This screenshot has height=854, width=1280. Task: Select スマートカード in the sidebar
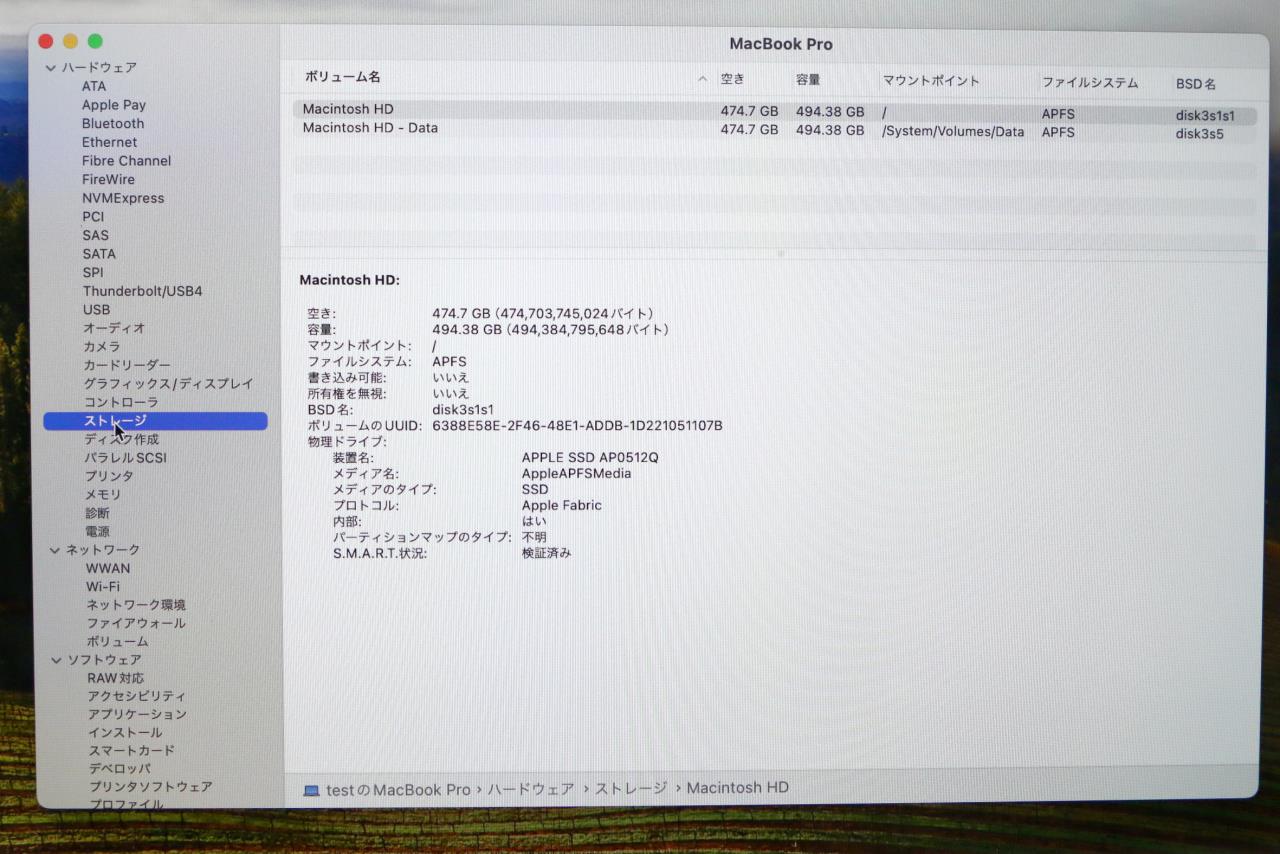pyautogui.click(x=131, y=751)
